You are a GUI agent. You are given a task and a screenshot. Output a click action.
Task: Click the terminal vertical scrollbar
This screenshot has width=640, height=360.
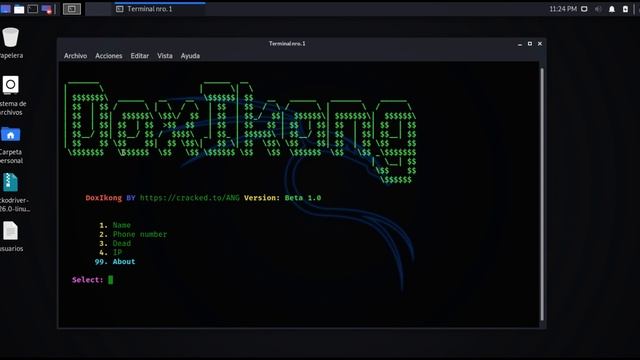click(x=542, y=194)
